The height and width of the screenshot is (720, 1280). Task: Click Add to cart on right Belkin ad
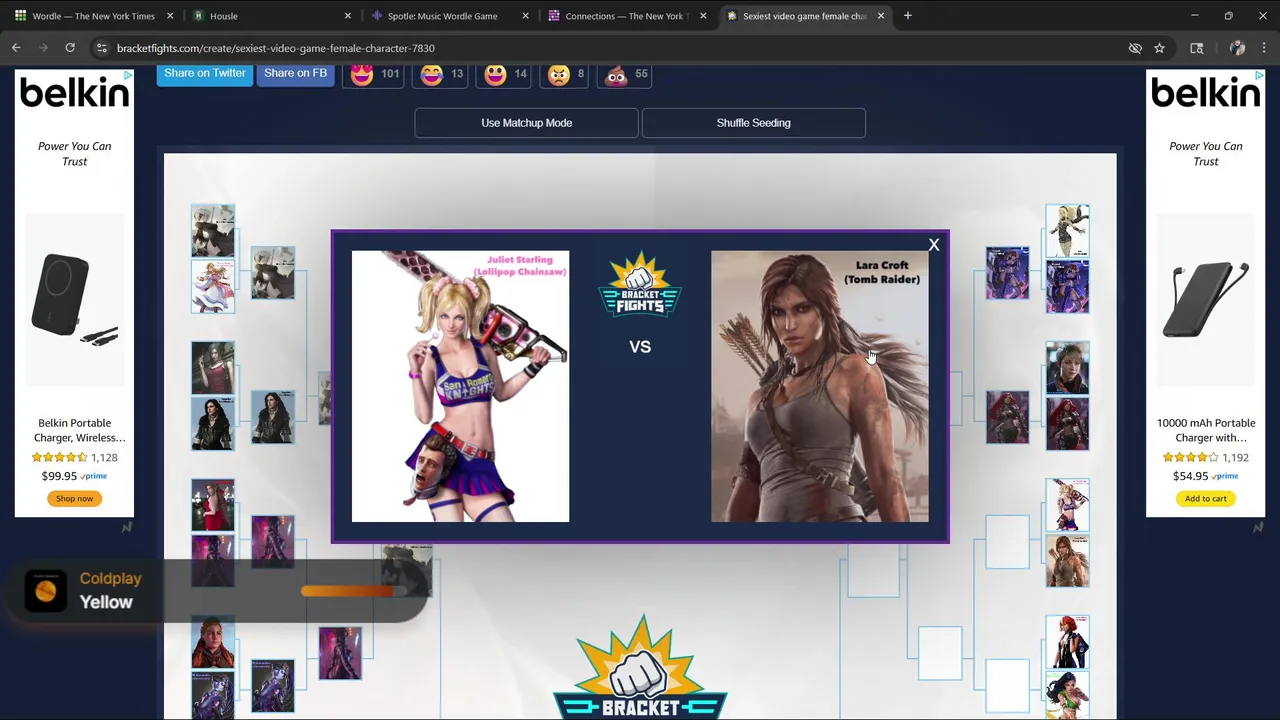(1205, 498)
